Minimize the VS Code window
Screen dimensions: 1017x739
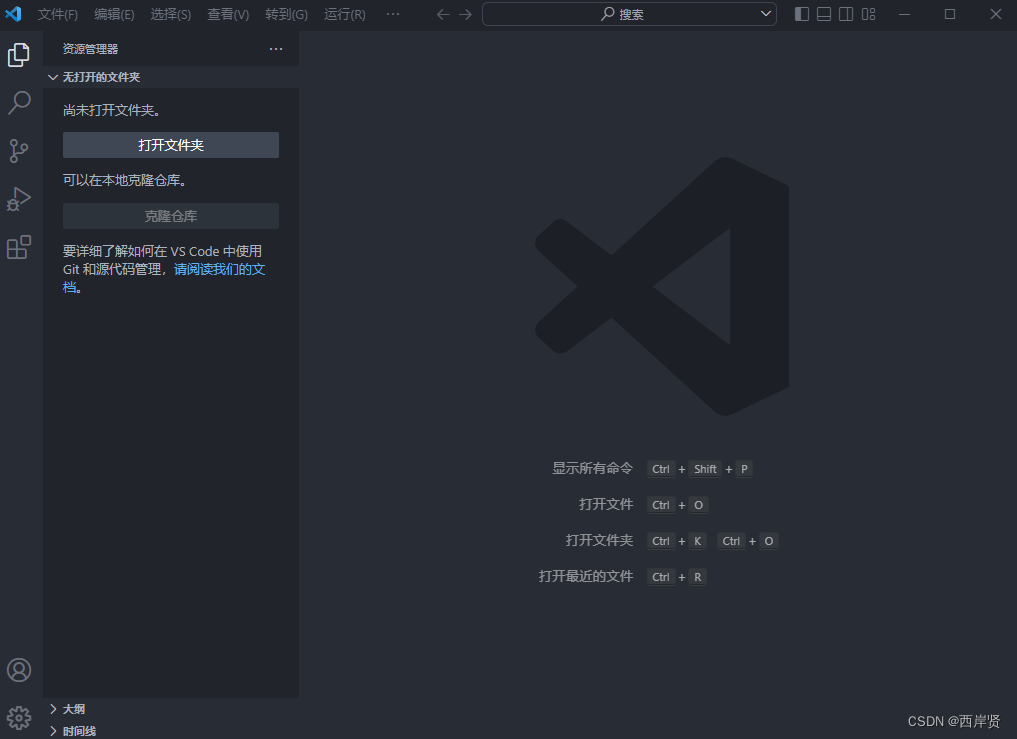click(x=904, y=14)
